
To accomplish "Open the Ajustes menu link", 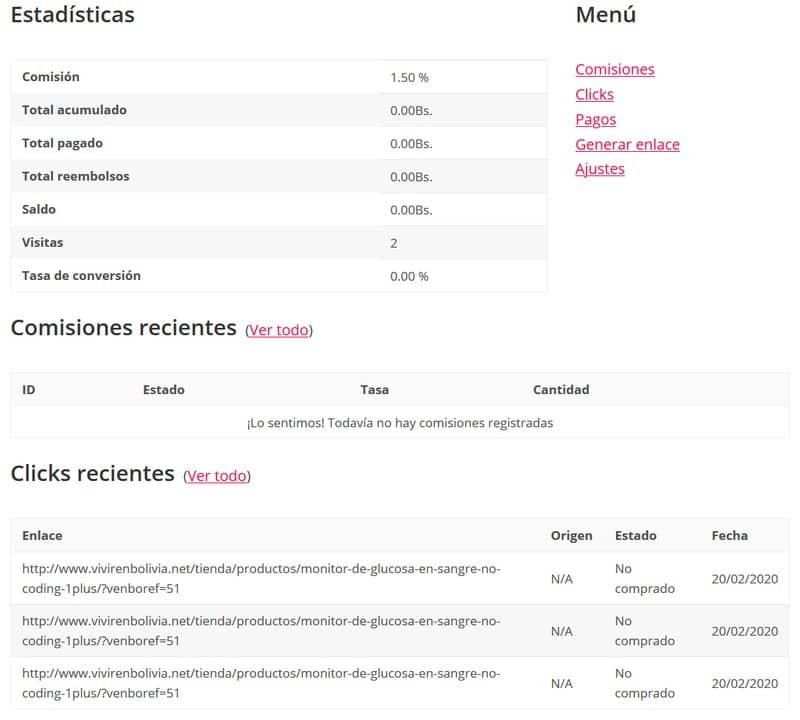I will pyautogui.click(x=599, y=169).
